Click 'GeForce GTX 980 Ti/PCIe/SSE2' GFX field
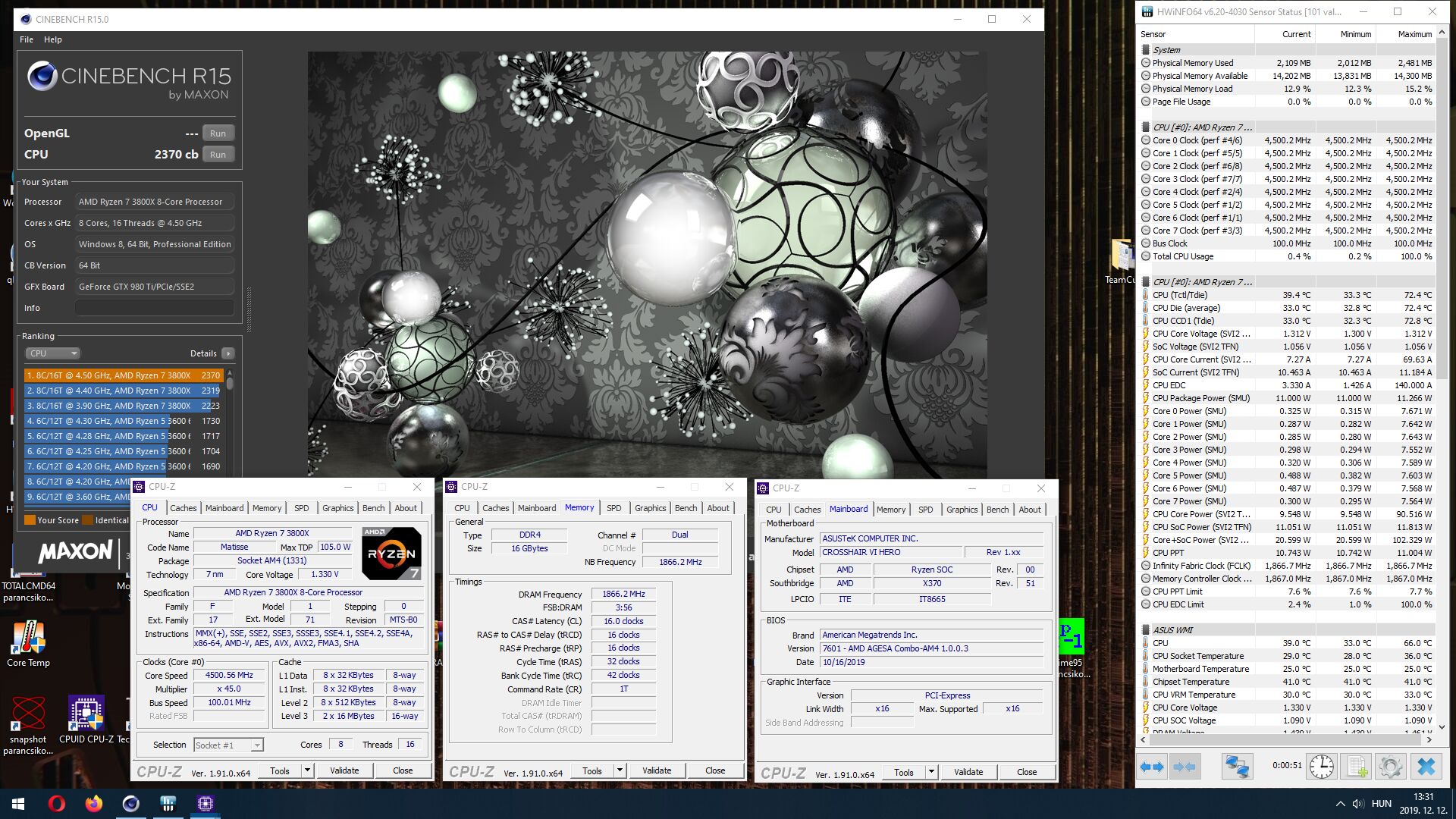Viewport: 1456px width, 819px height. pyautogui.click(x=155, y=287)
